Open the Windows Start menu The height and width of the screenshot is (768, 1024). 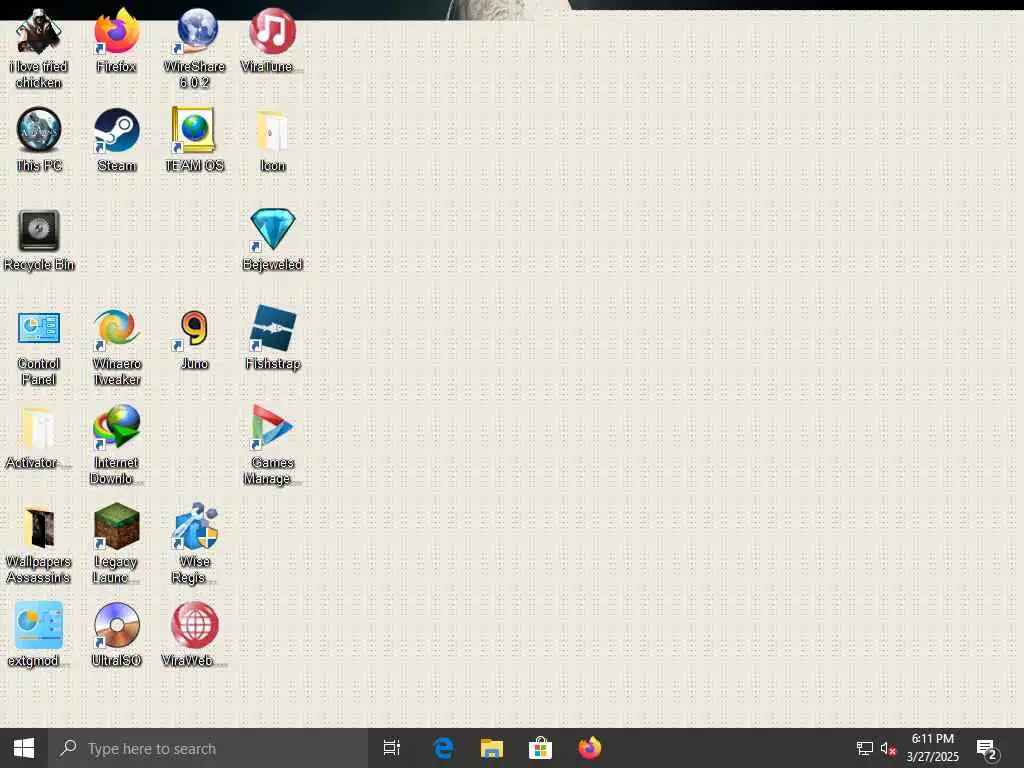click(x=24, y=748)
